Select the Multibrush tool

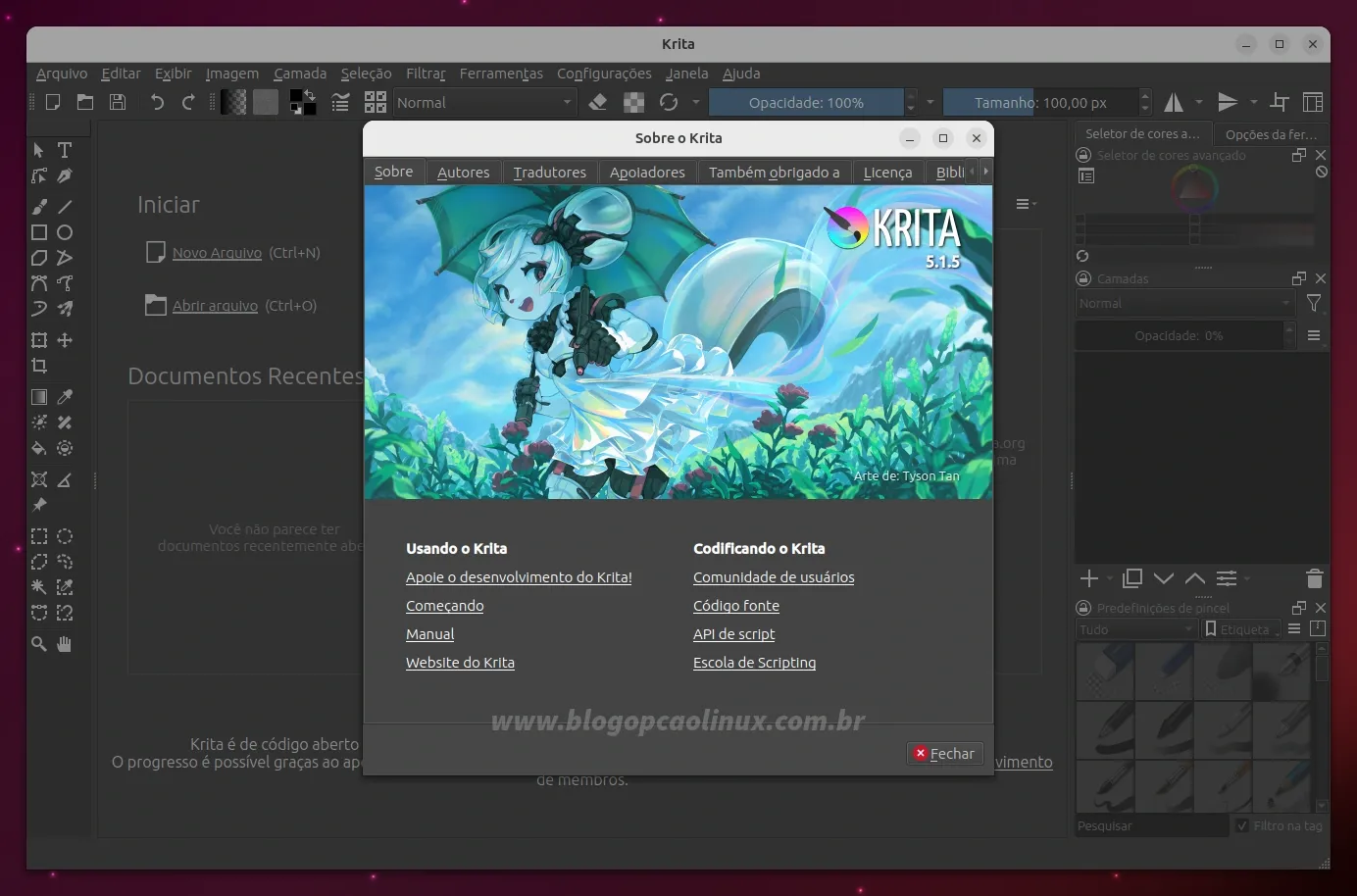65,309
